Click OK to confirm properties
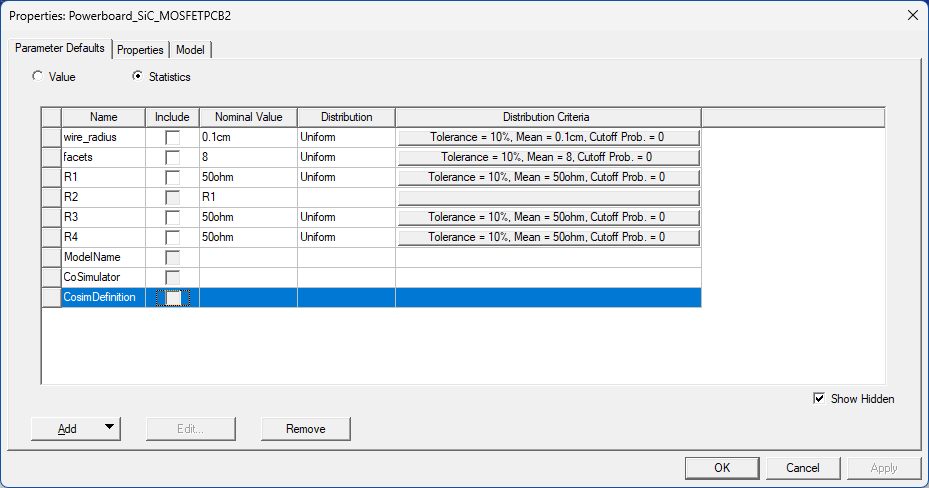Screen dimensions: 929x488 coord(722,468)
